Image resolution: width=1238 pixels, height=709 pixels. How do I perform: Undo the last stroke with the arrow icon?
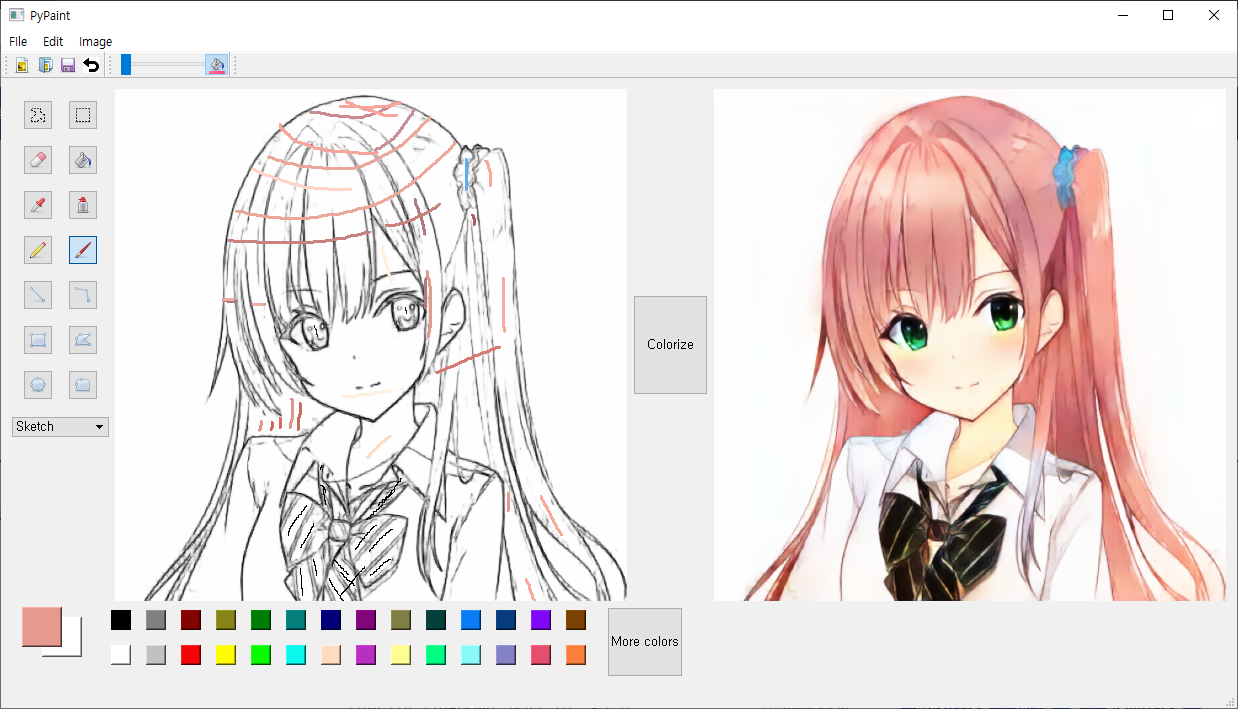pyautogui.click(x=91, y=65)
